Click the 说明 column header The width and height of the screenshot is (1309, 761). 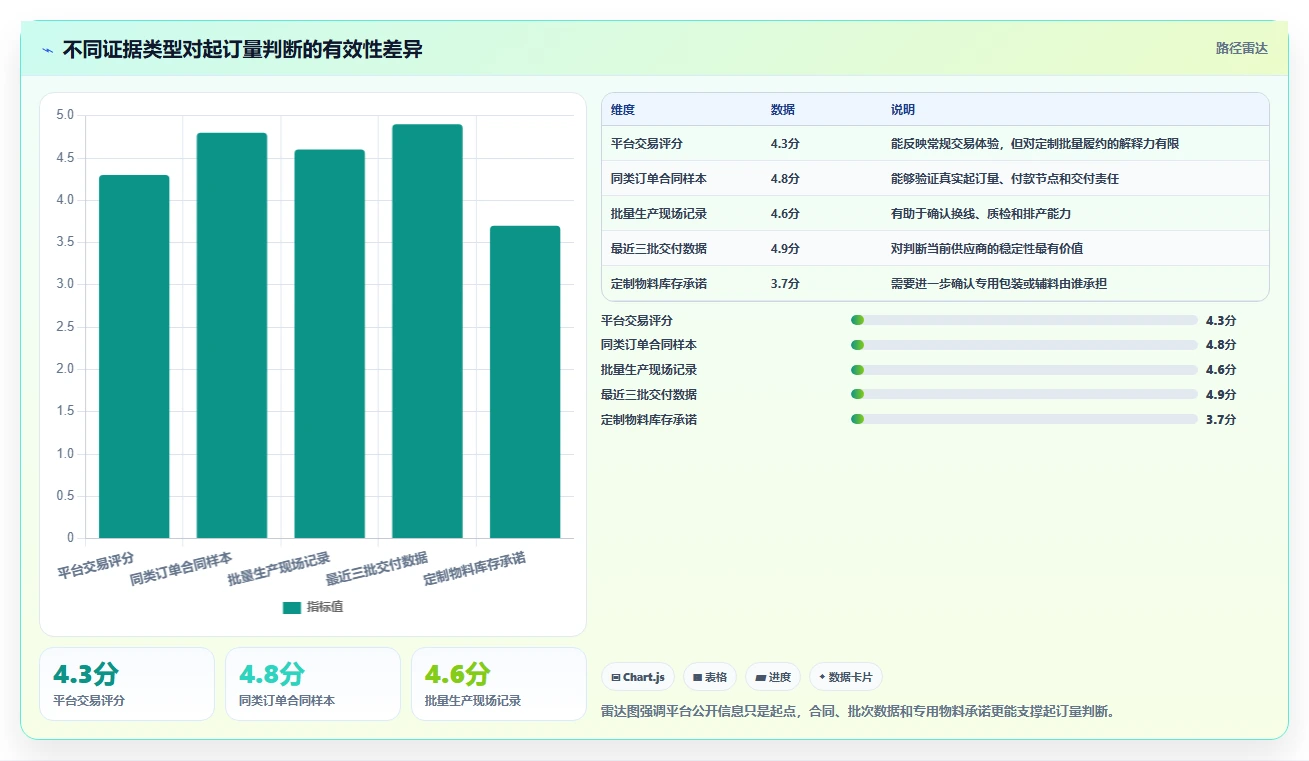pos(903,110)
